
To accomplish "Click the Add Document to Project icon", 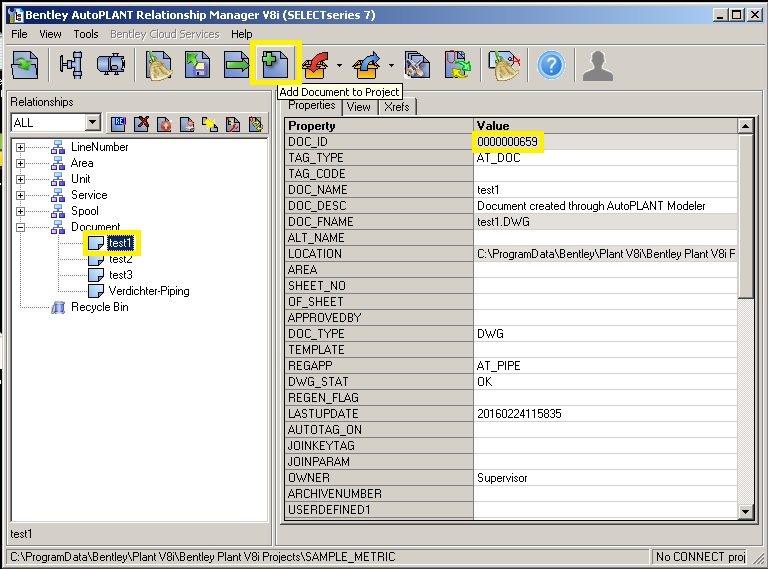I will [x=274, y=65].
